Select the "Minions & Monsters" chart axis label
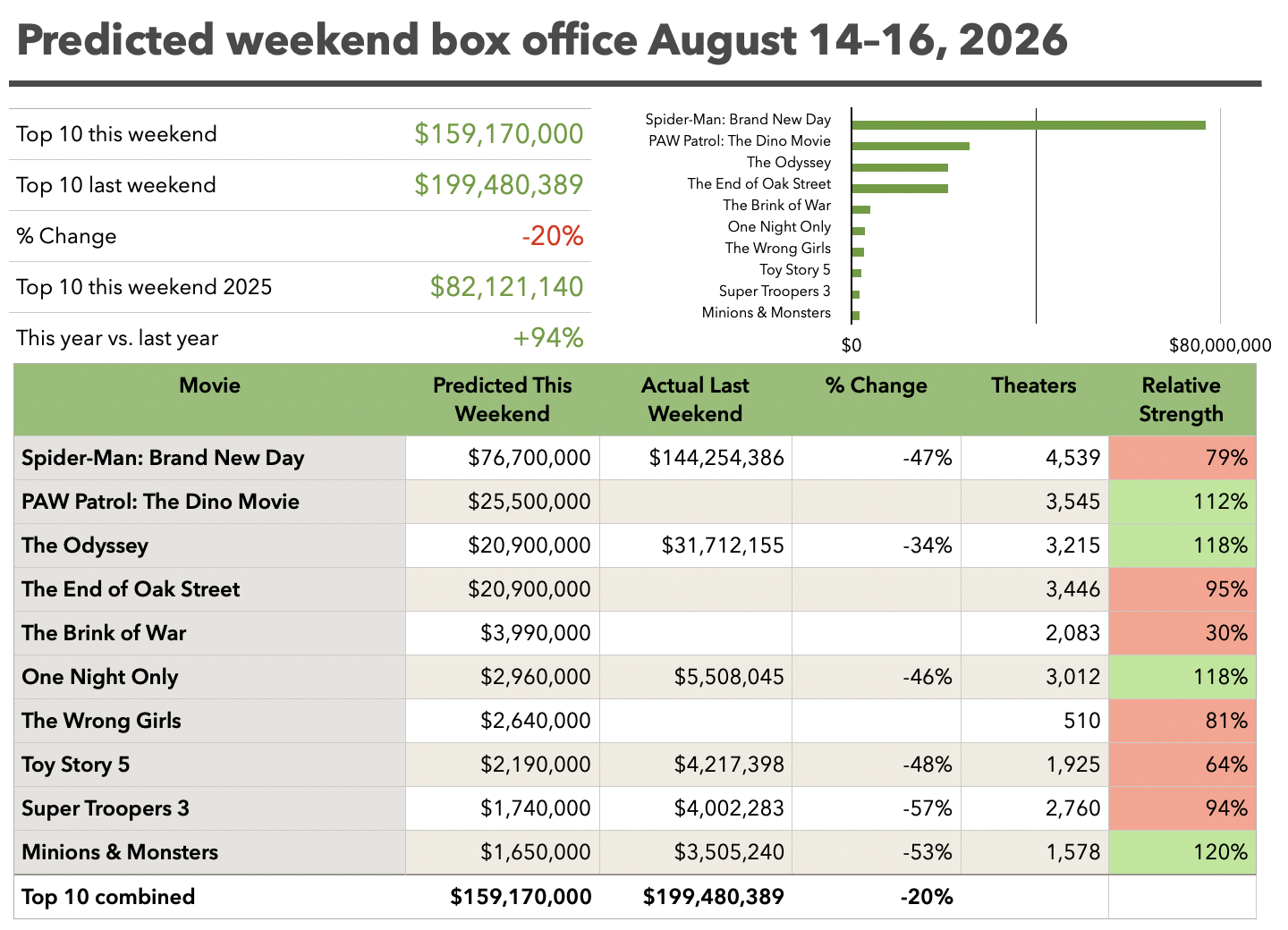The image size is (1288, 930). [x=767, y=312]
